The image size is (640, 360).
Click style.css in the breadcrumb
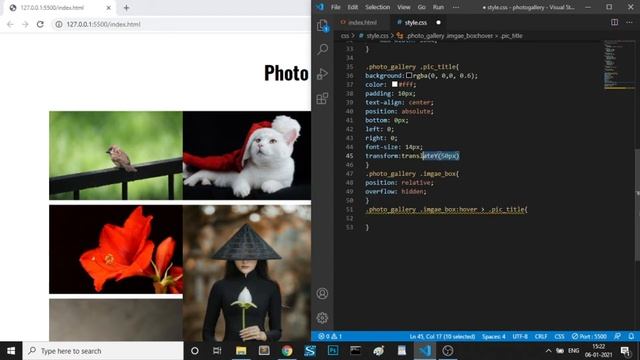pyautogui.click(x=377, y=36)
